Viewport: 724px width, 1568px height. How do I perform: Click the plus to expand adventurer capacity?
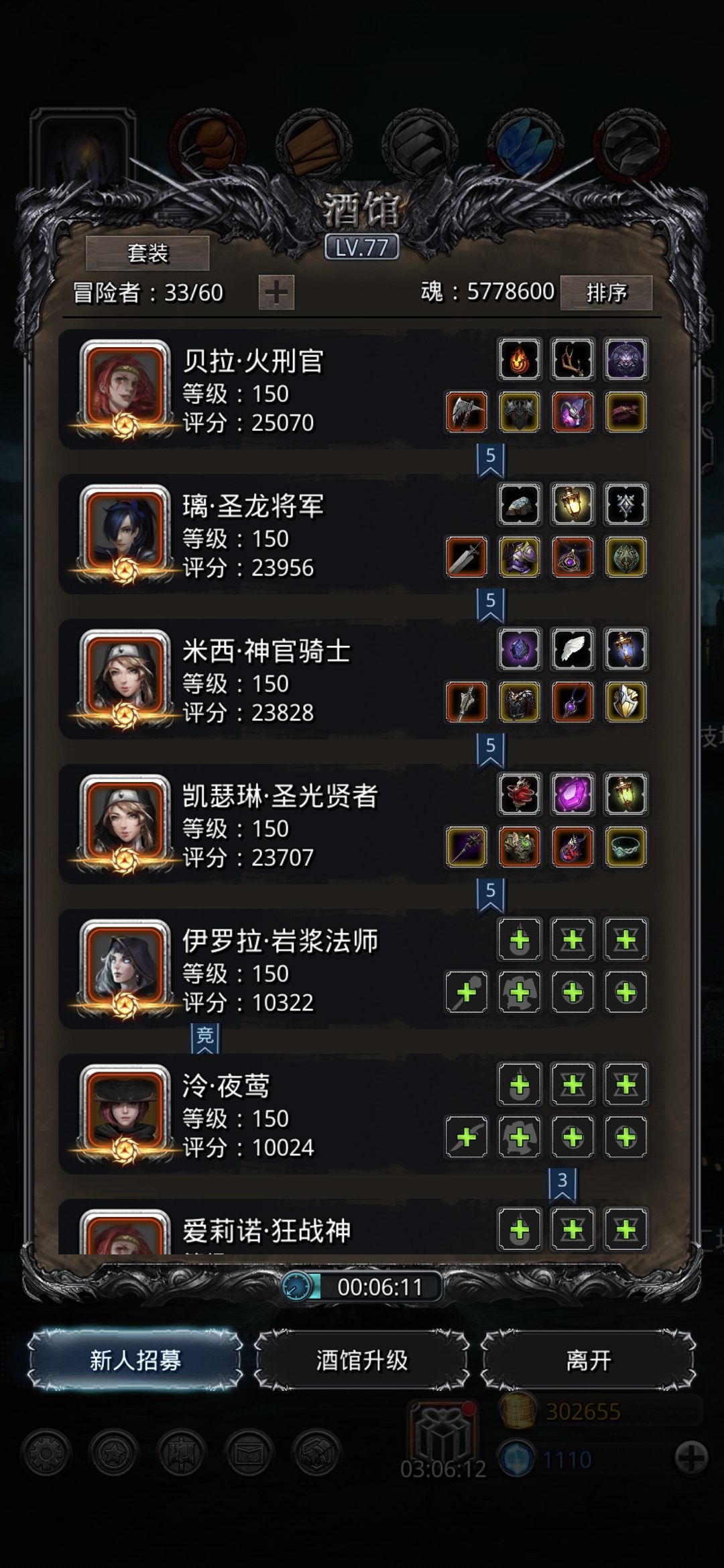click(276, 293)
